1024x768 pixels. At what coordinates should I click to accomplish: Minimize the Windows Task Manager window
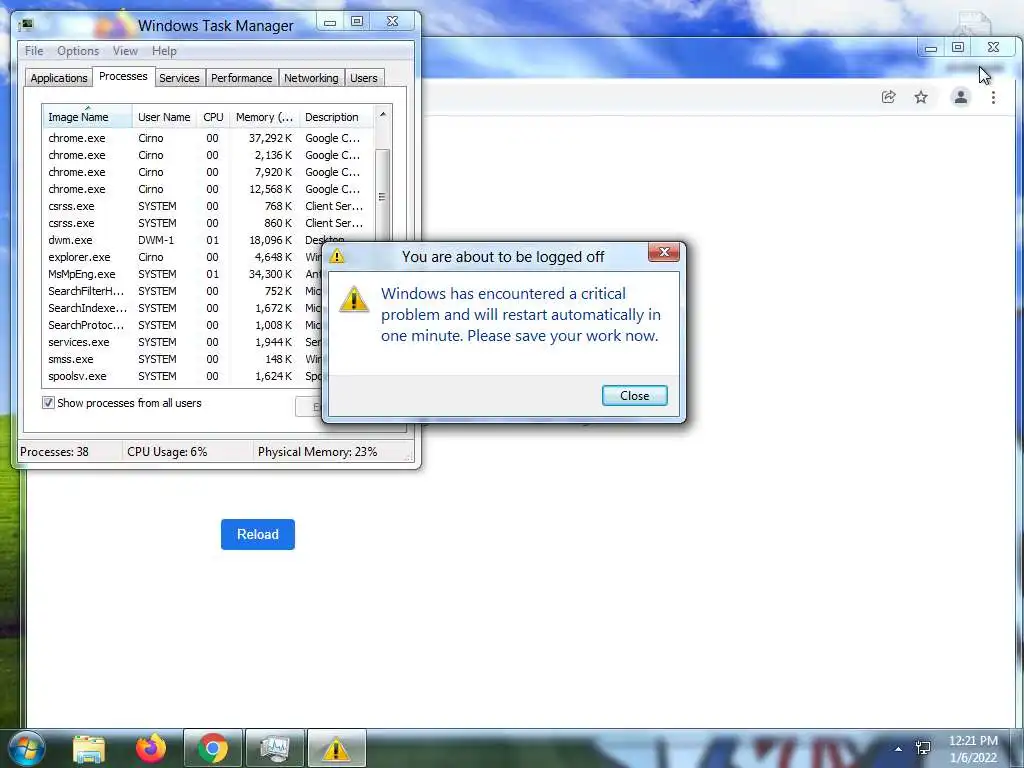point(330,22)
